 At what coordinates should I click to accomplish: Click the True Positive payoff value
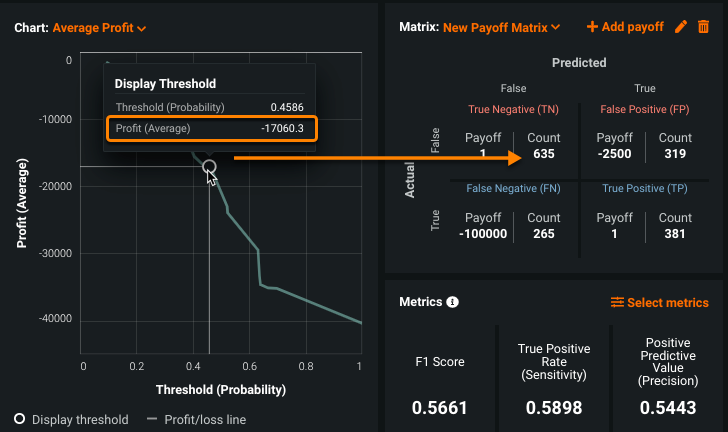tap(614, 234)
